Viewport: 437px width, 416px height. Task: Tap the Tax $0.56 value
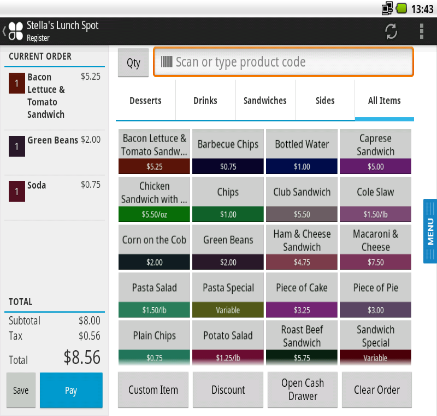click(89, 336)
